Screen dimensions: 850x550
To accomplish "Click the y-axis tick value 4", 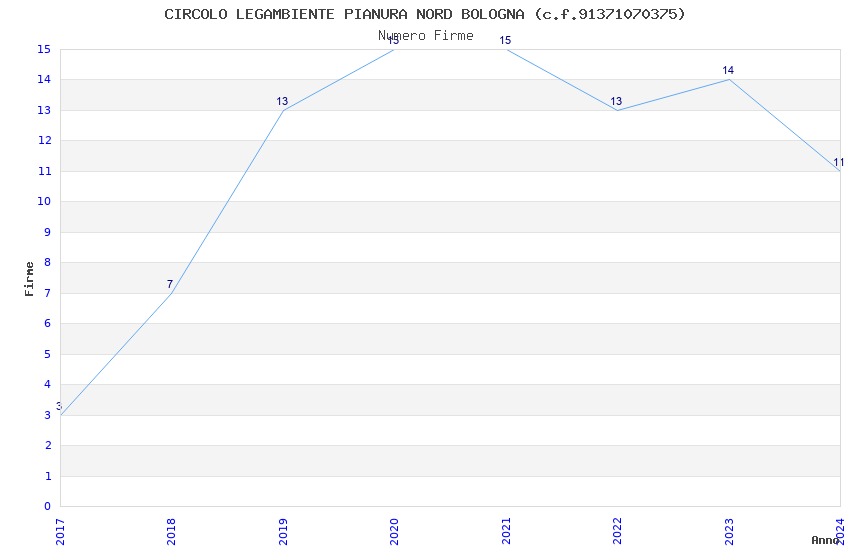I will click(48, 384).
